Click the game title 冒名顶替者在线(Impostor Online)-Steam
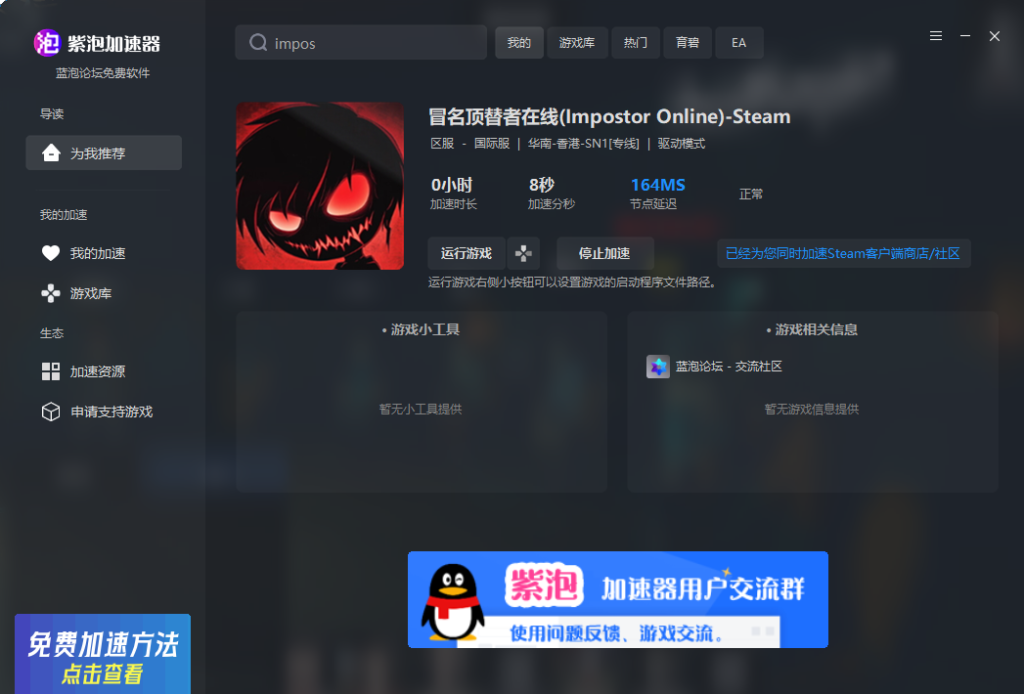1024x694 pixels. 609,116
